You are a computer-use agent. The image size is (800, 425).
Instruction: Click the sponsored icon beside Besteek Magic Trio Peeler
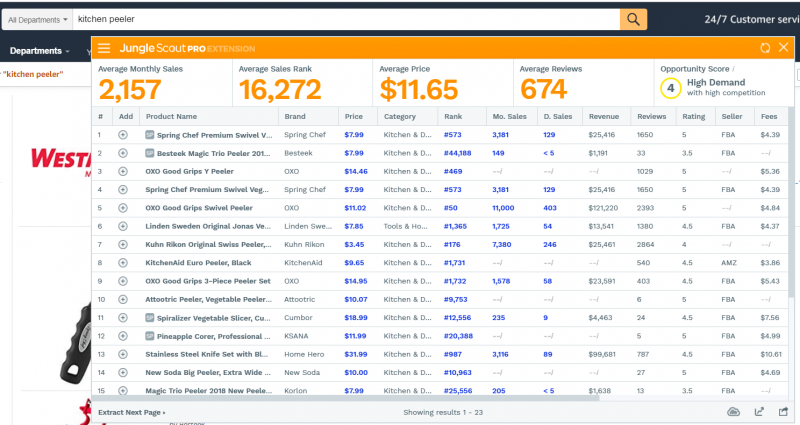[149, 153]
